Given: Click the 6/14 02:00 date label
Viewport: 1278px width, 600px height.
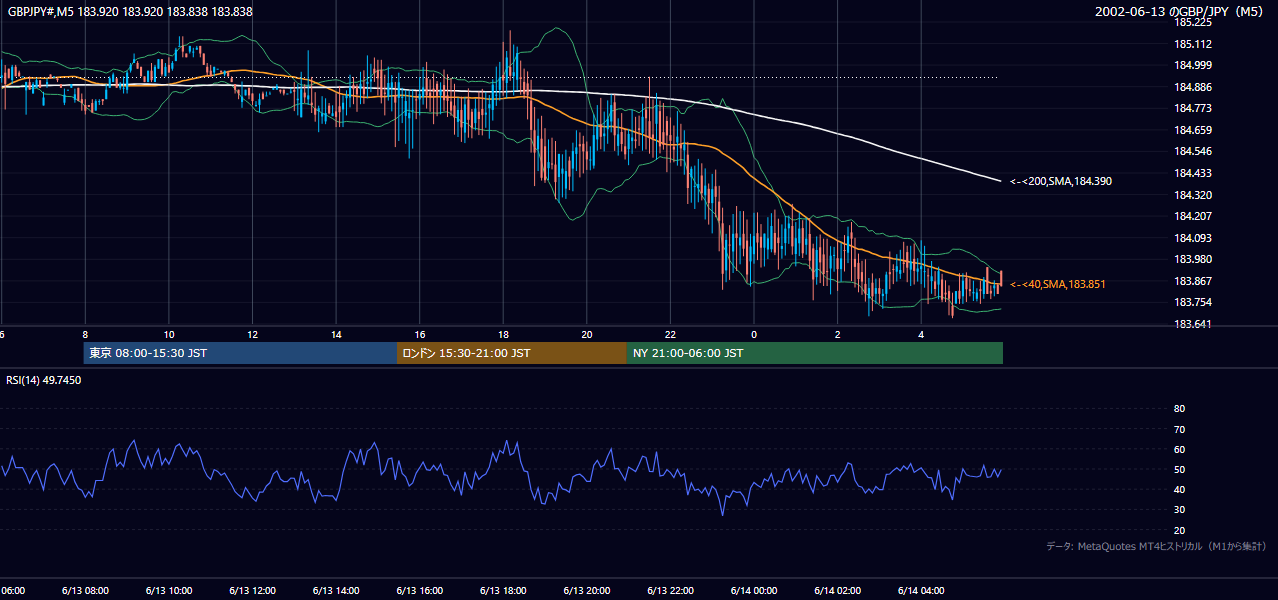Looking at the screenshot, I should coord(838,590).
